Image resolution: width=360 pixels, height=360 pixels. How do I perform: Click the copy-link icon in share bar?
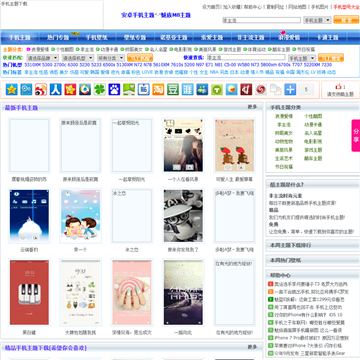point(276,89)
